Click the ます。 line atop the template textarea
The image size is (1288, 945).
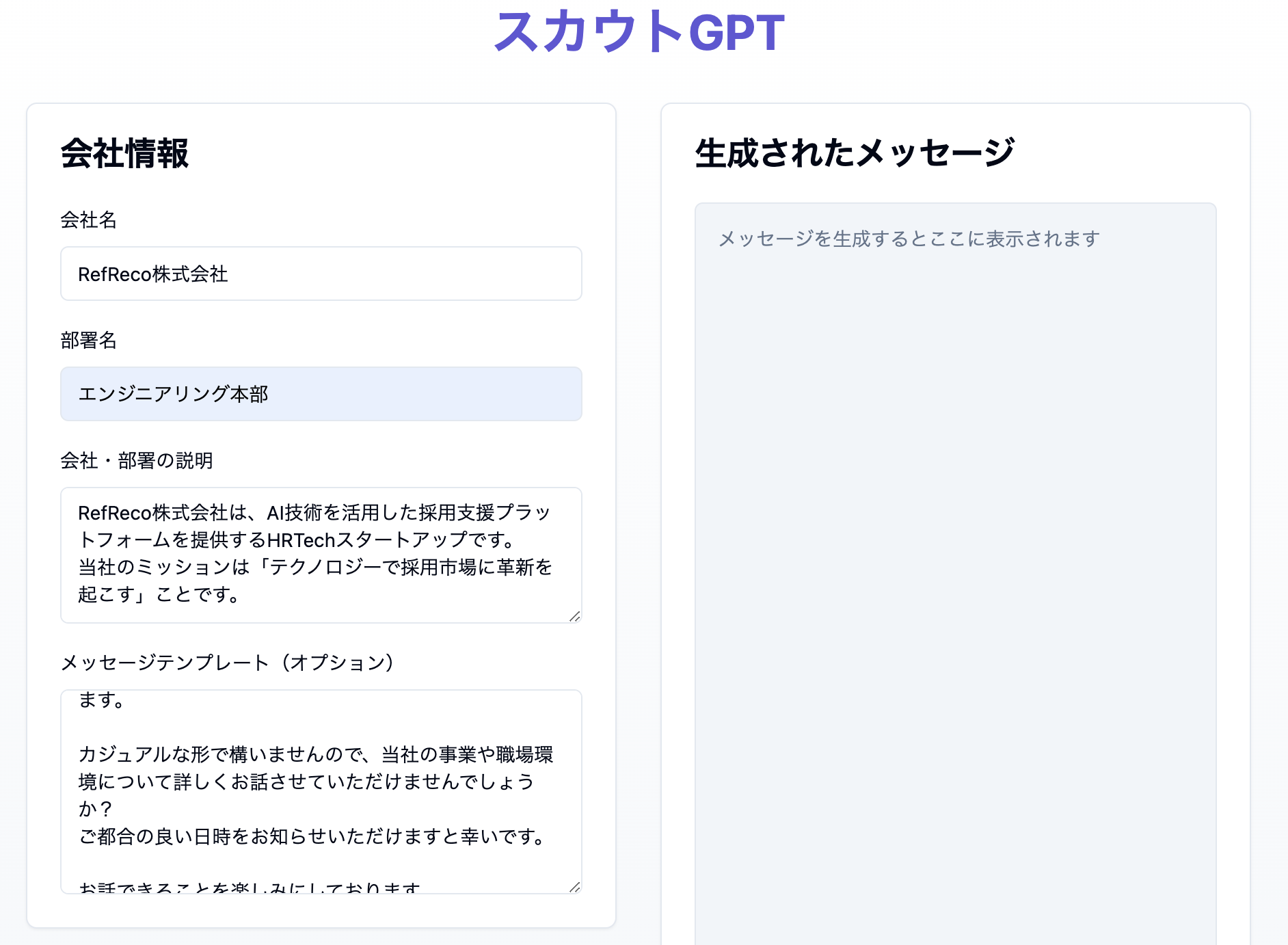pyautogui.click(x=101, y=700)
